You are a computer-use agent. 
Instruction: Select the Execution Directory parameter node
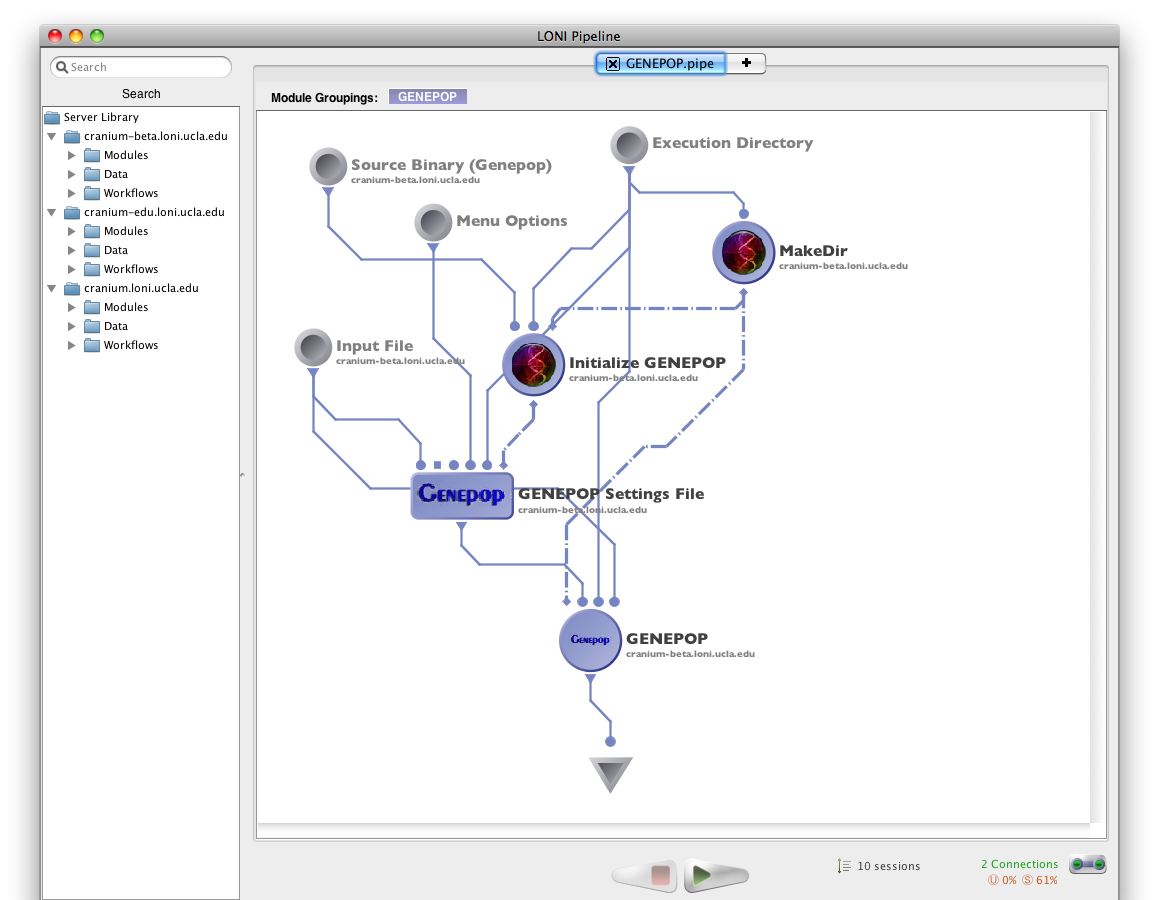(x=629, y=145)
